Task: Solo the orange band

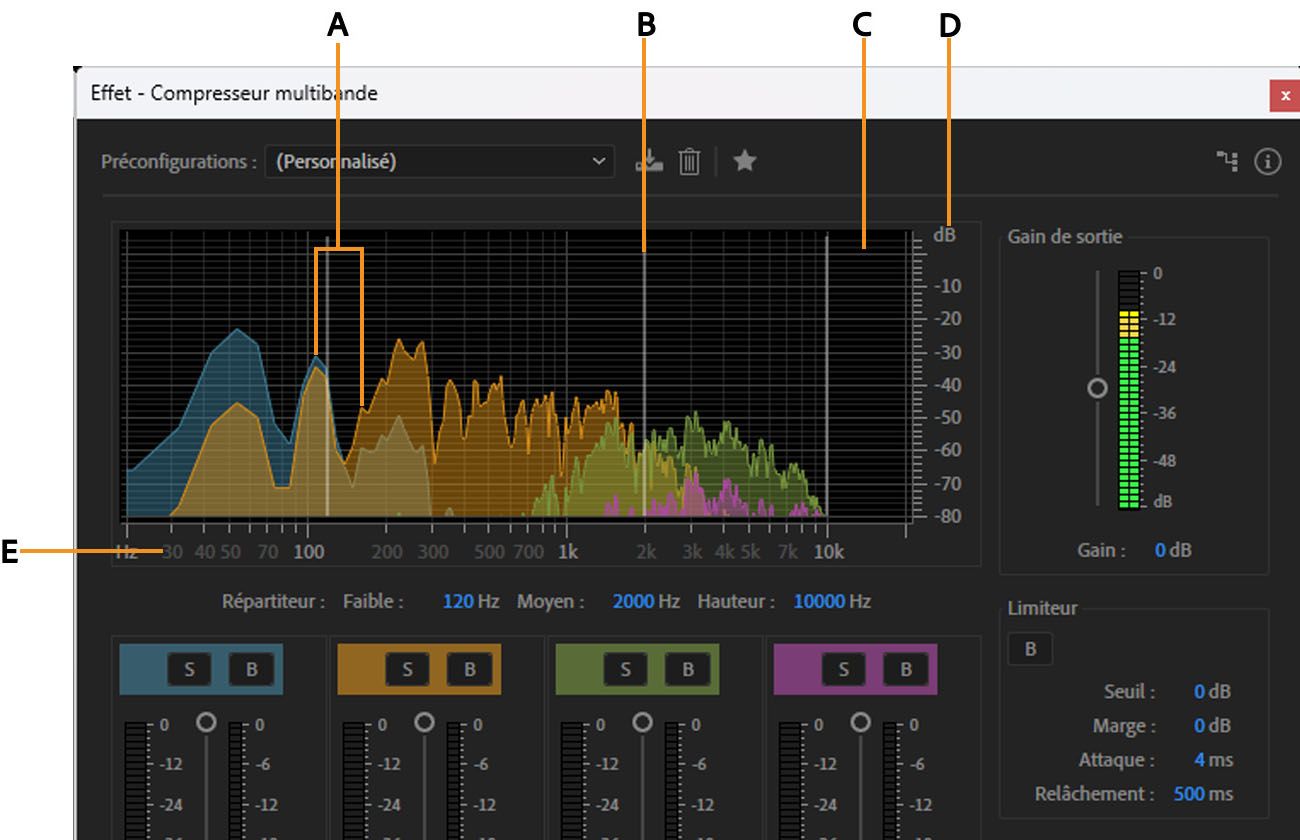Action: click(x=407, y=670)
